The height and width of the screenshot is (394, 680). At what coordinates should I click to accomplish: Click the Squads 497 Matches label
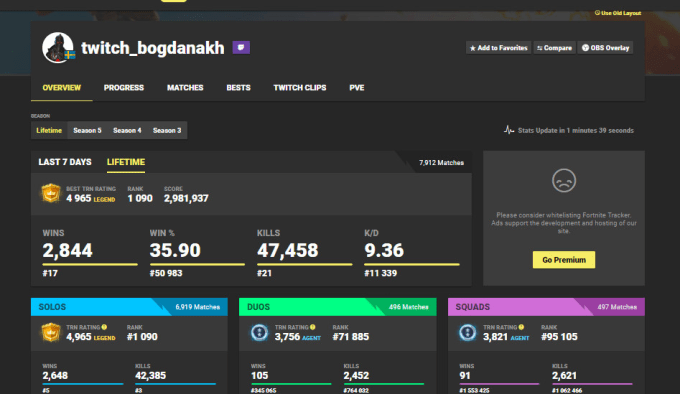(x=617, y=307)
